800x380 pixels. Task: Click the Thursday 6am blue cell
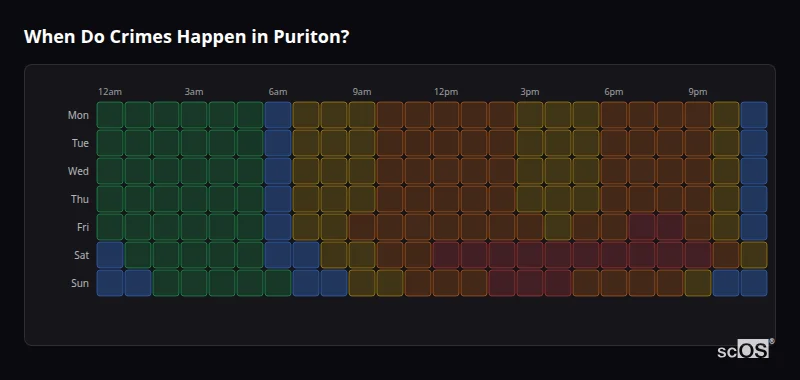(278, 199)
